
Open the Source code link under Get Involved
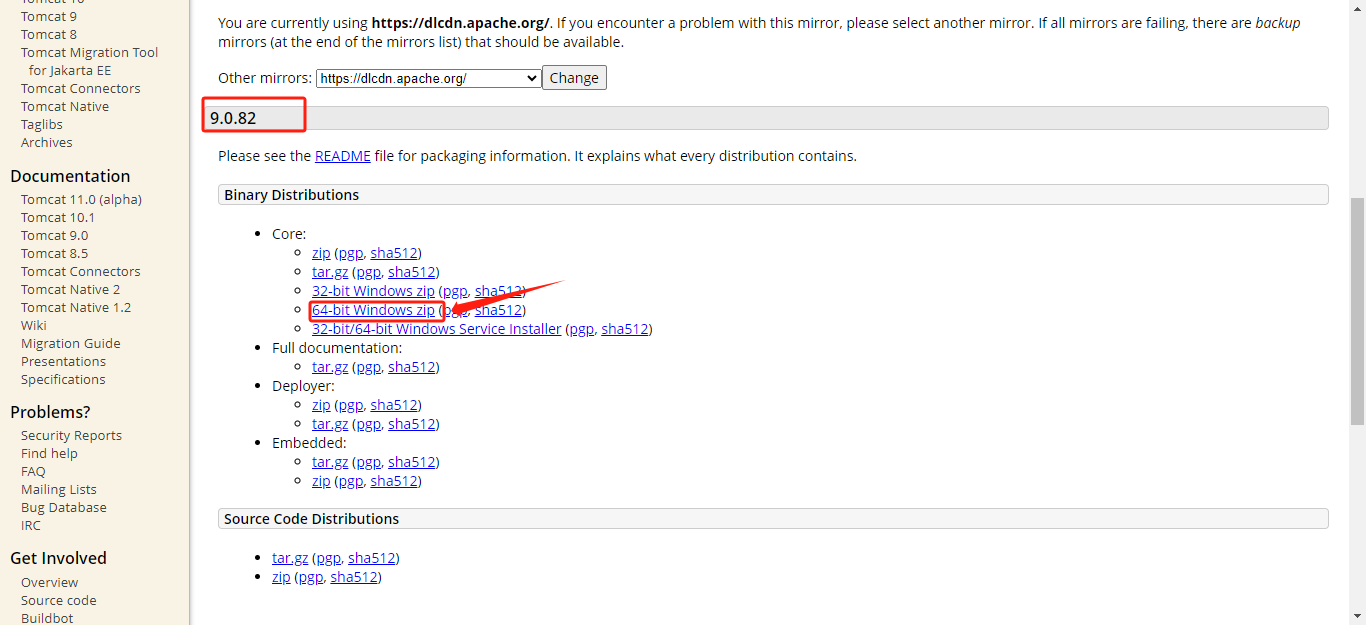click(x=58, y=600)
